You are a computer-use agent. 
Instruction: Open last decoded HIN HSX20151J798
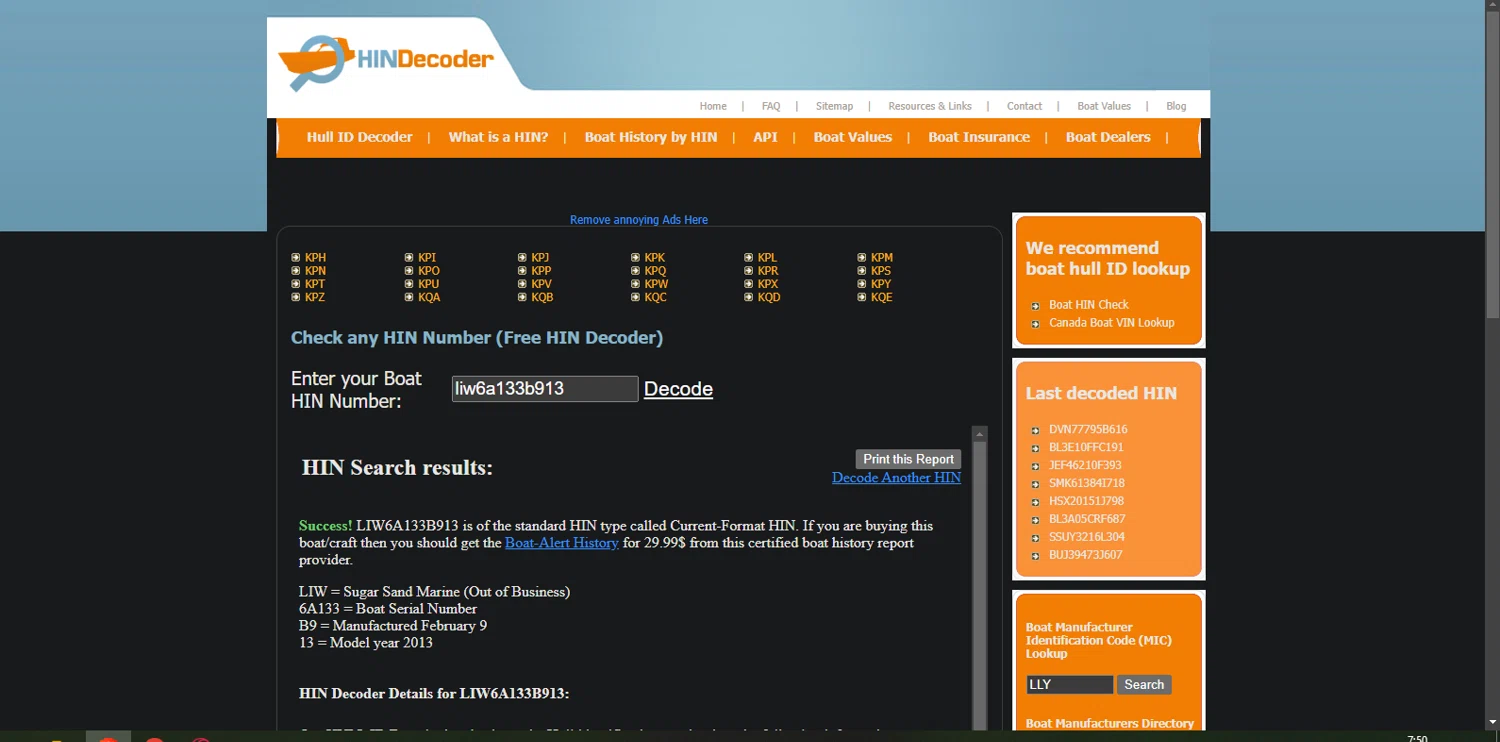[1086, 502]
